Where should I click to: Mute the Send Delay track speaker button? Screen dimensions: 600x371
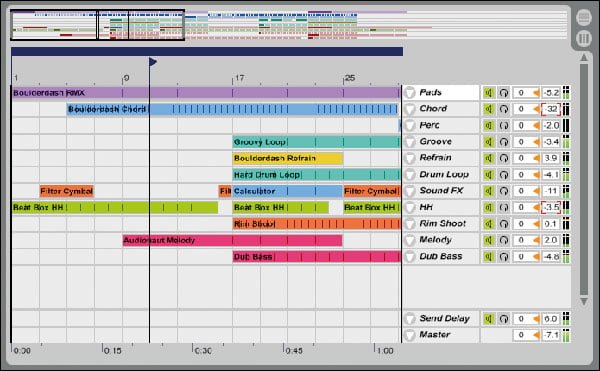coord(489,319)
